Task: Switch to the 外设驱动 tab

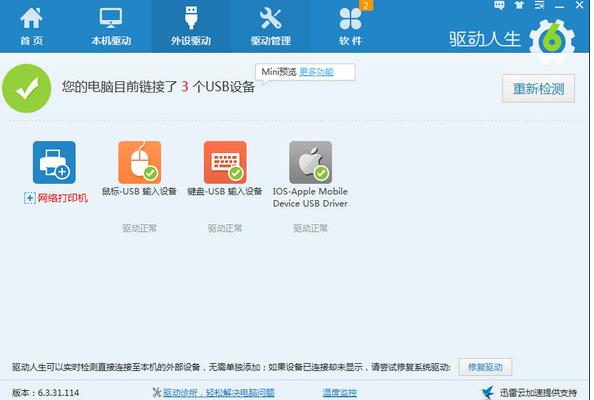Action: coord(191,27)
